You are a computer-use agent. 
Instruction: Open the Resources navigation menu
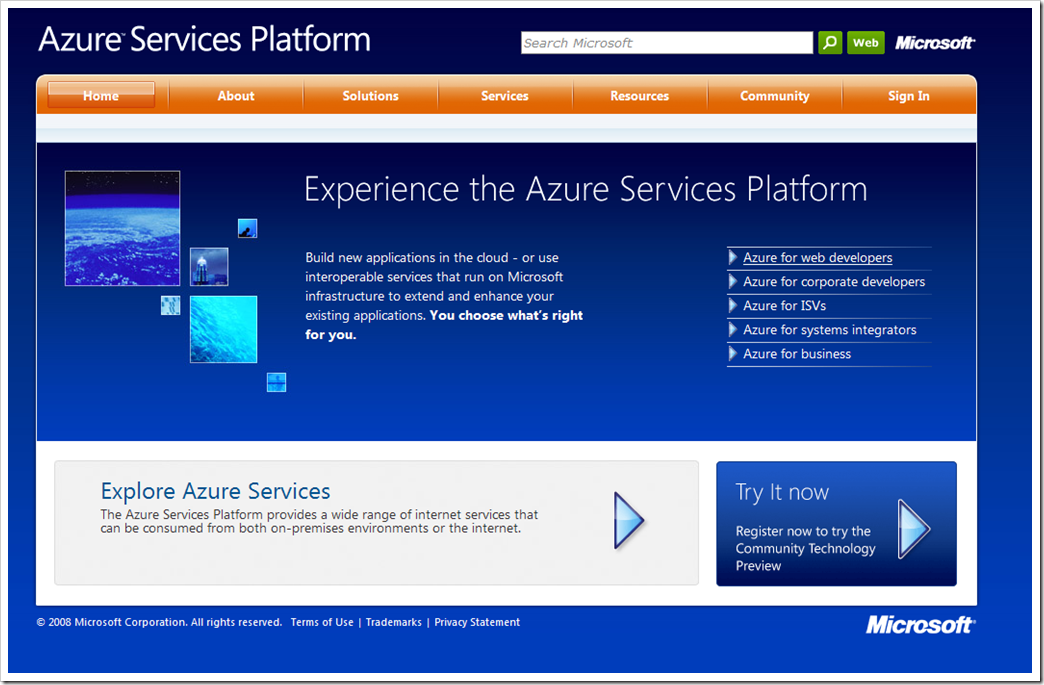coord(639,96)
